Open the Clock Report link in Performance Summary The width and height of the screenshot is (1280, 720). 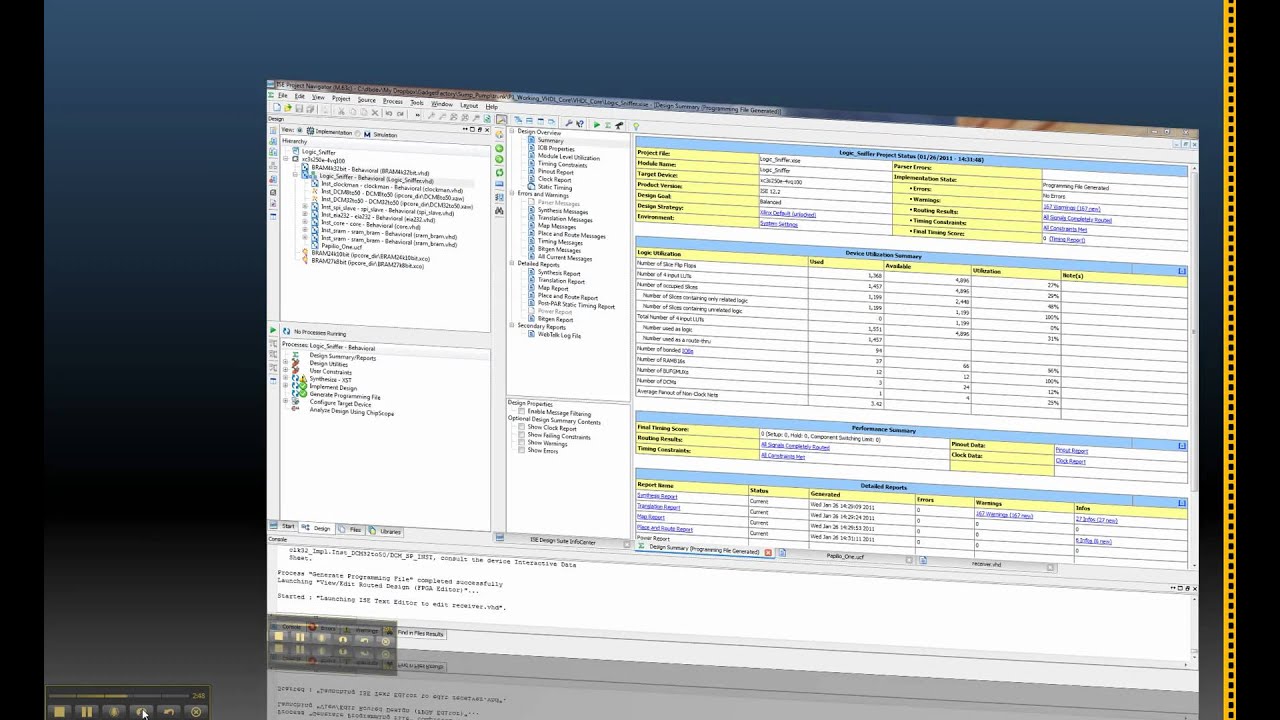pyautogui.click(x=1070, y=461)
